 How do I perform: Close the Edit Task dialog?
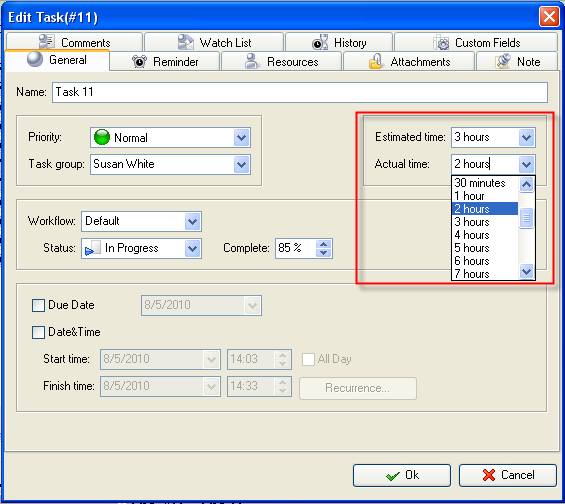(x=549, y=17)
